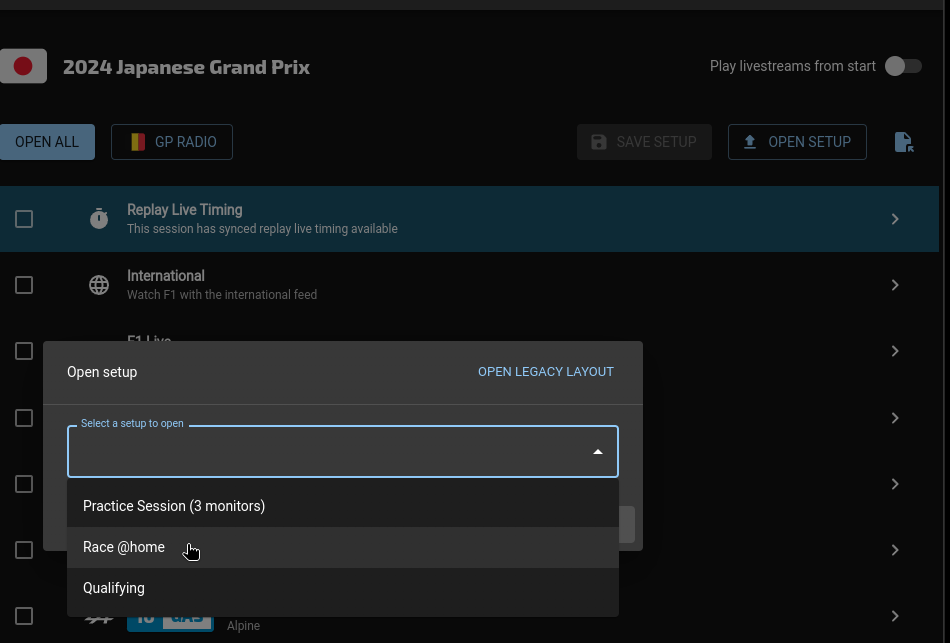Expand the Replay Live Timing row chevron
The height and width of the screenshot is (643, 950).
895,219
